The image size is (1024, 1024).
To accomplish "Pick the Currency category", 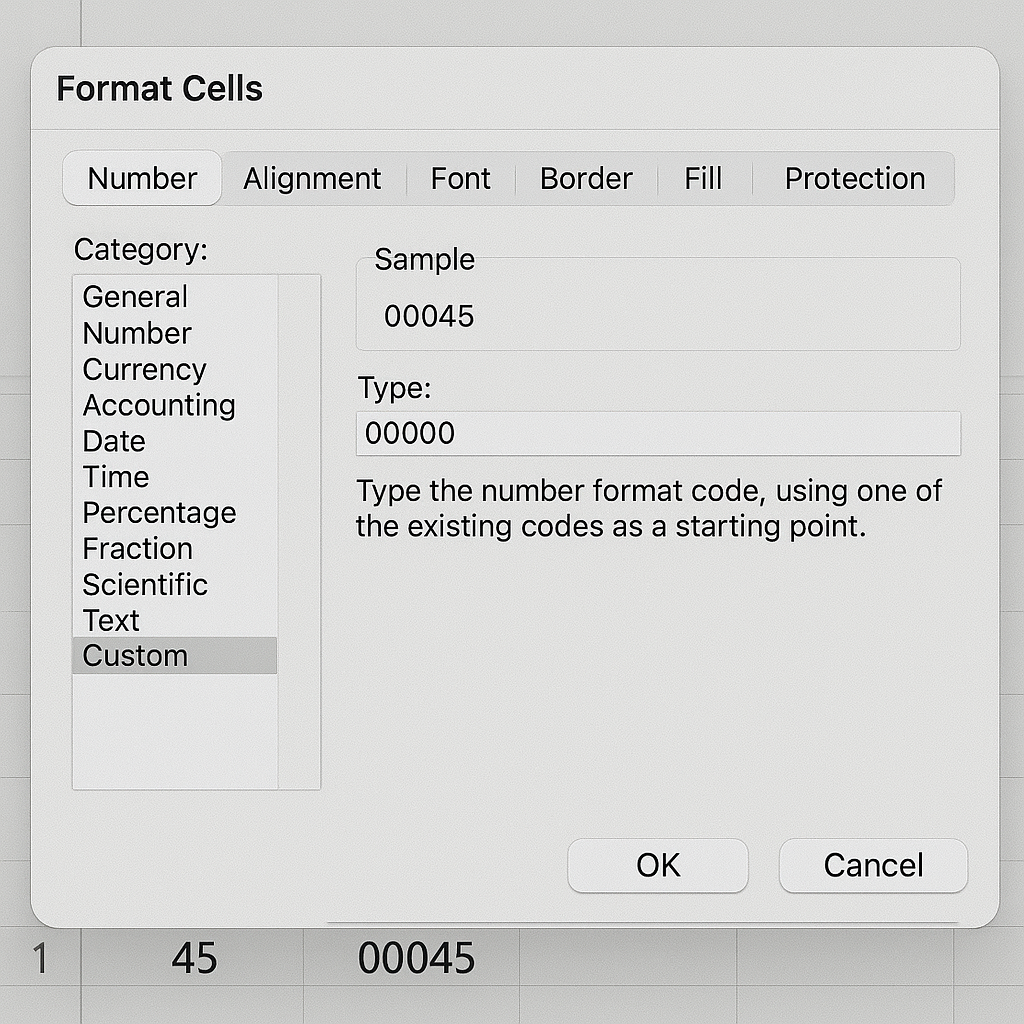I will click(144, 369).
